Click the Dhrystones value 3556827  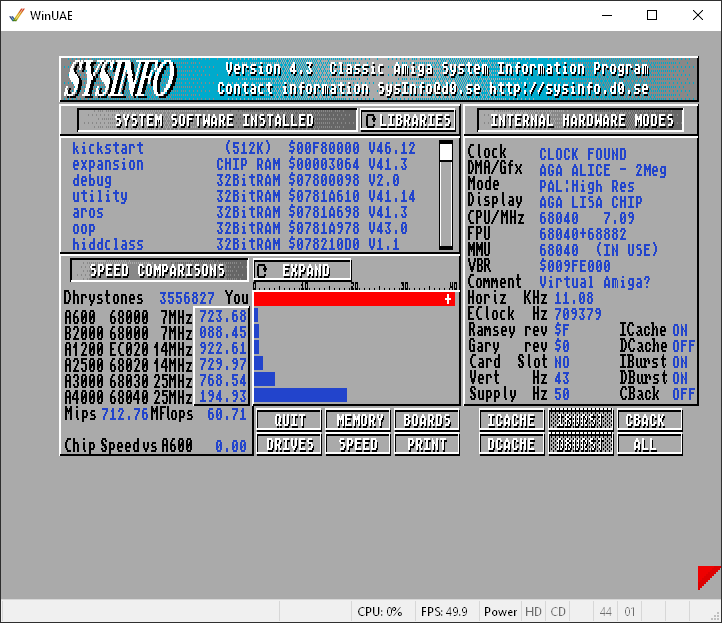[x=187, y=298]
